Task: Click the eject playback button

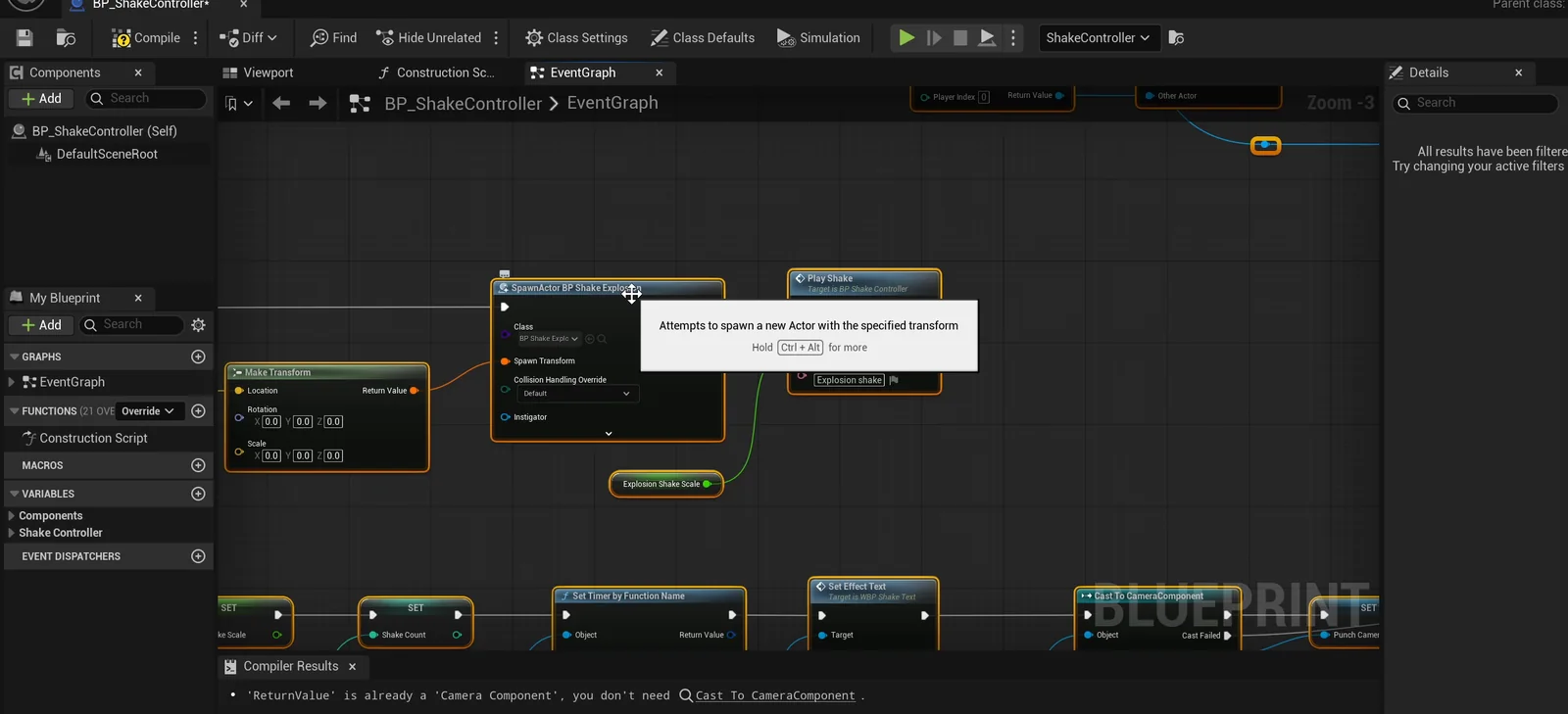Action: pos(988,37)
